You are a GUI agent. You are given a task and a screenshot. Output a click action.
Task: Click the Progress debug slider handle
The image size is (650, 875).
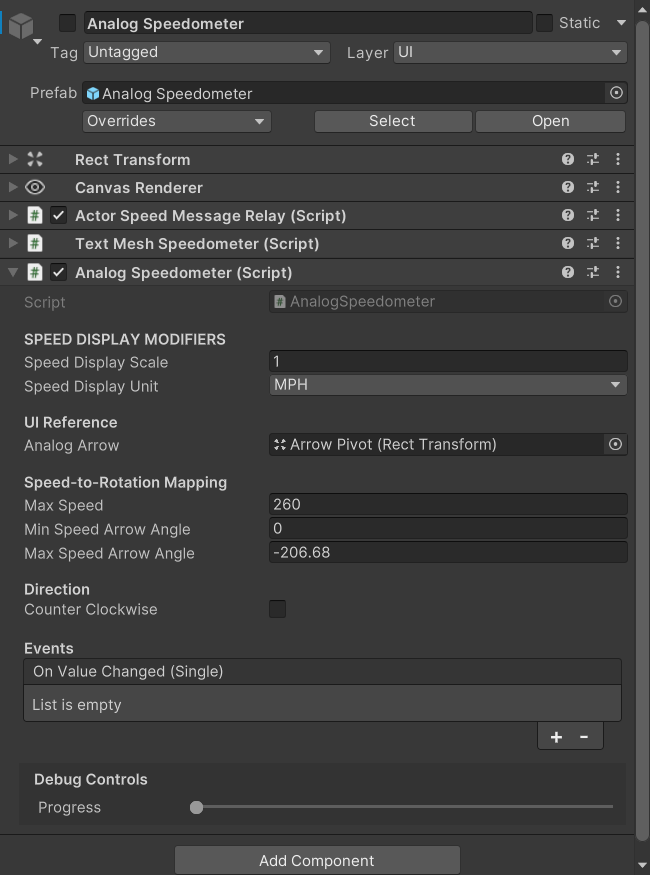point(196,807)
